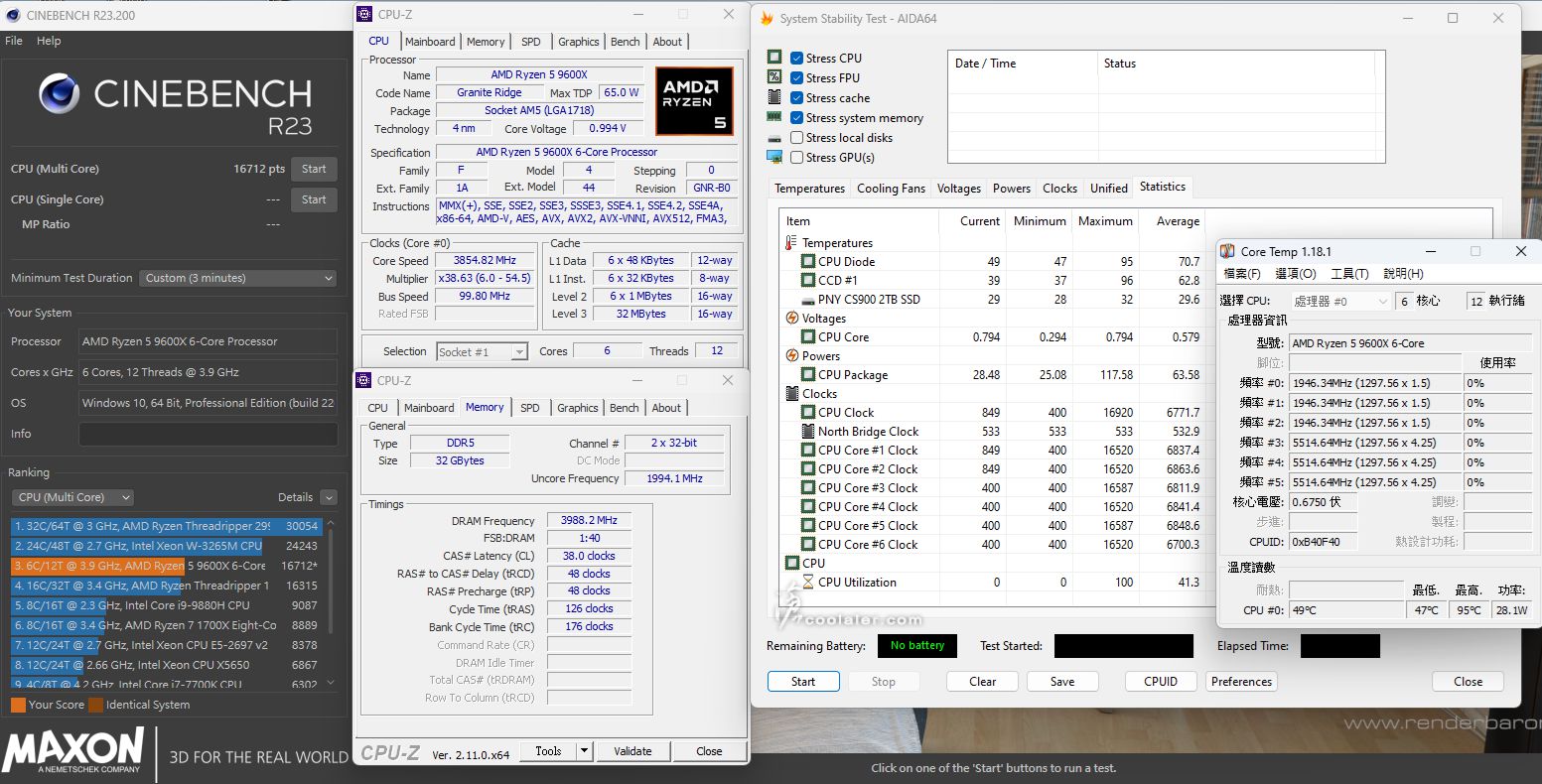Viewport: 1542px width, 784px height.
Task: Click the Cinebench Info input field
Action: coord(208,434)
